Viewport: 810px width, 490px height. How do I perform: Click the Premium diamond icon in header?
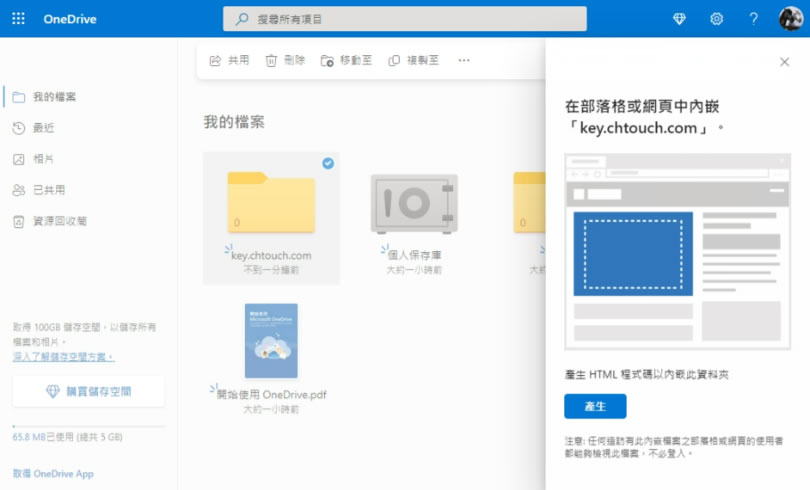click(x=680, y=19)
